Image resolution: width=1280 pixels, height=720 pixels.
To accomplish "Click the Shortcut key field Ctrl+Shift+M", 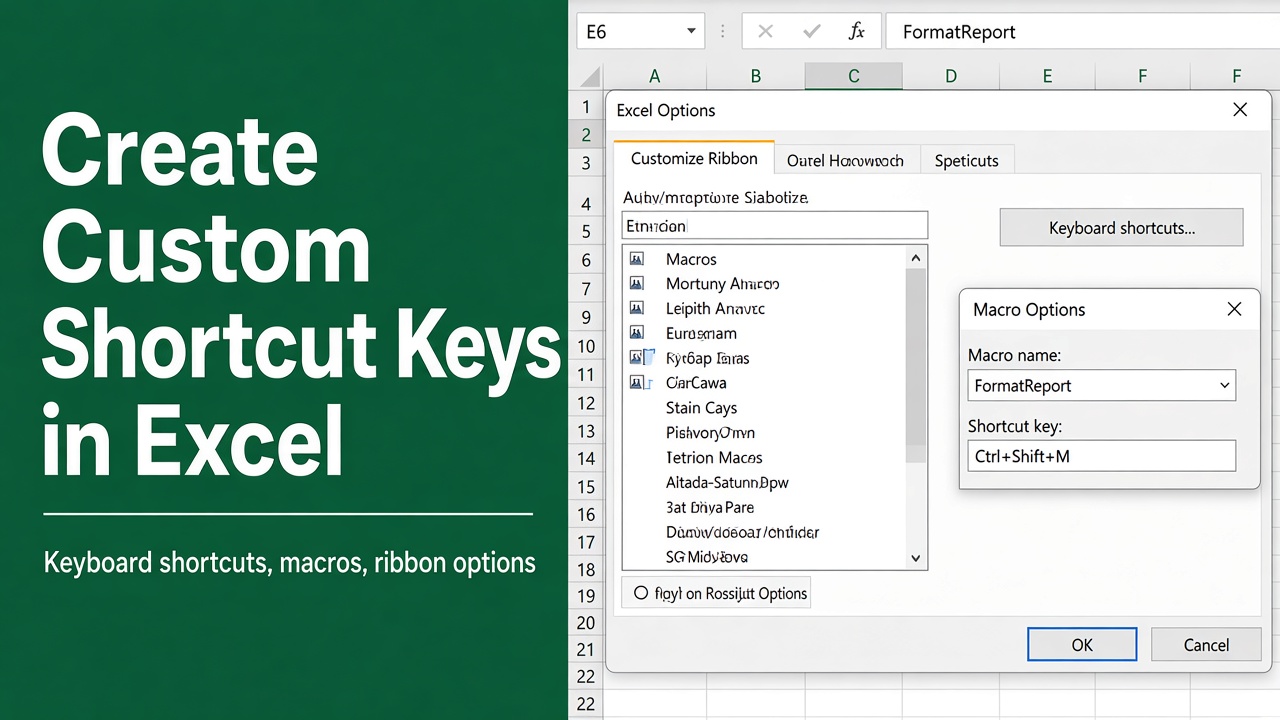I will (1102, 456).
